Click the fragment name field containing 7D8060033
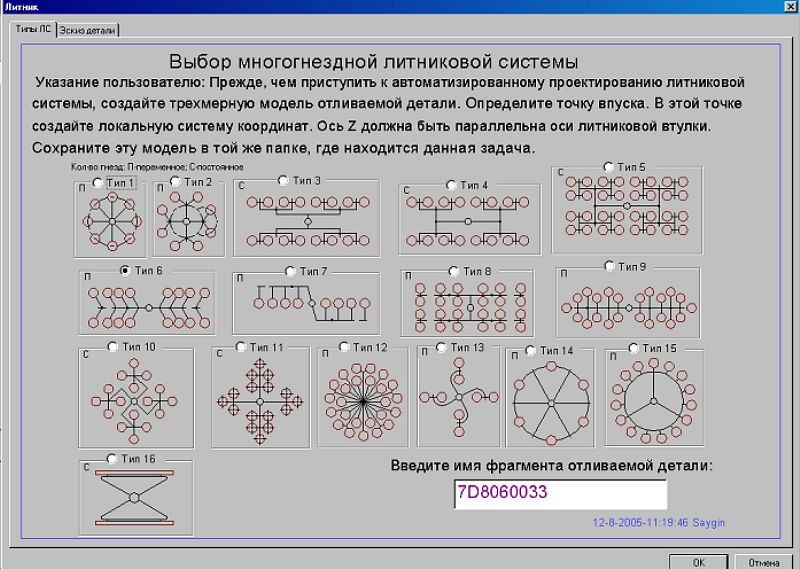 (559, 494)
